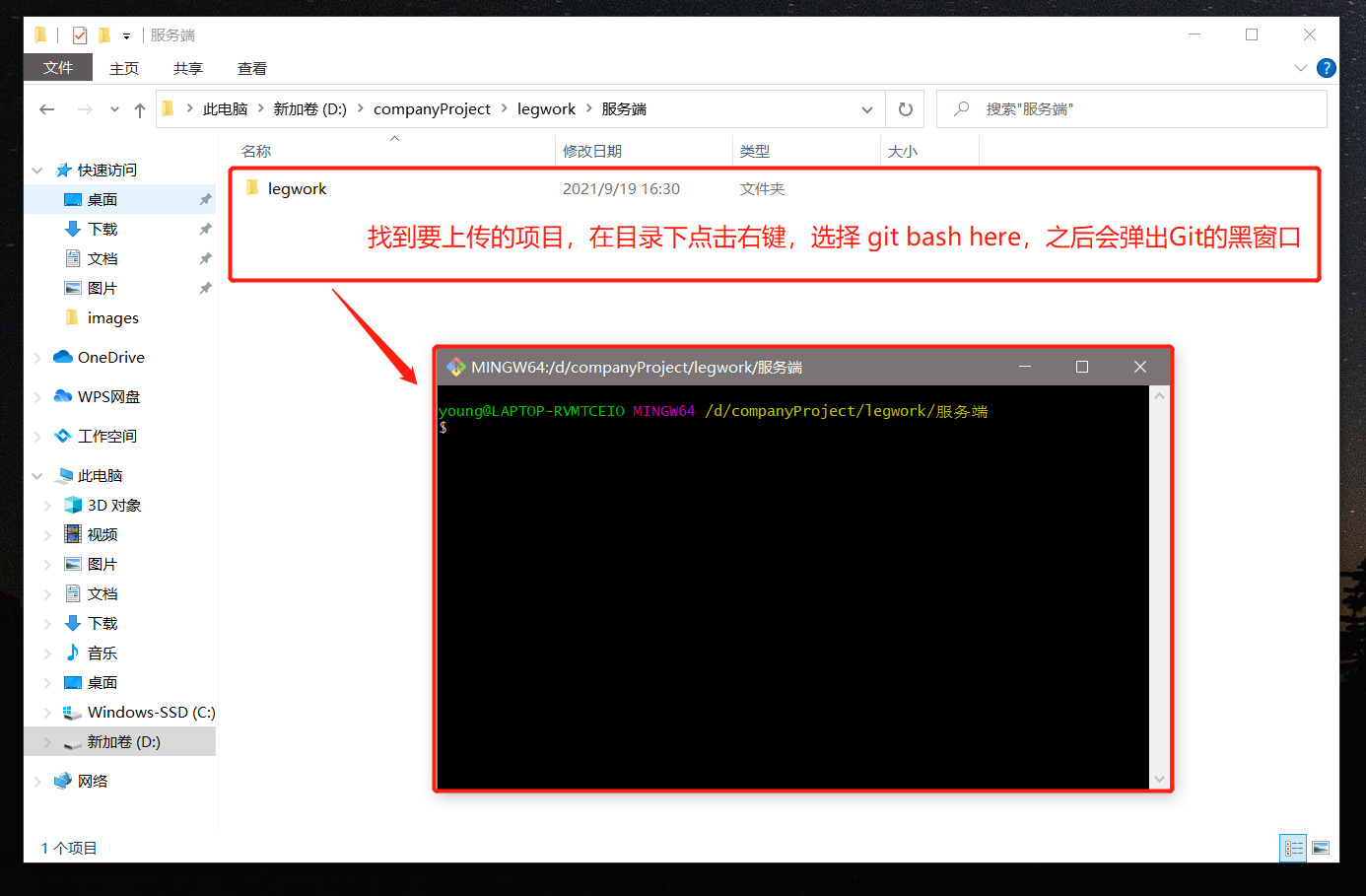Image resolution: width=1366 pixels, height=896 pixels.
Task: Unpin 桌面 via its pin icon
Action: click(x=205, y=200)
